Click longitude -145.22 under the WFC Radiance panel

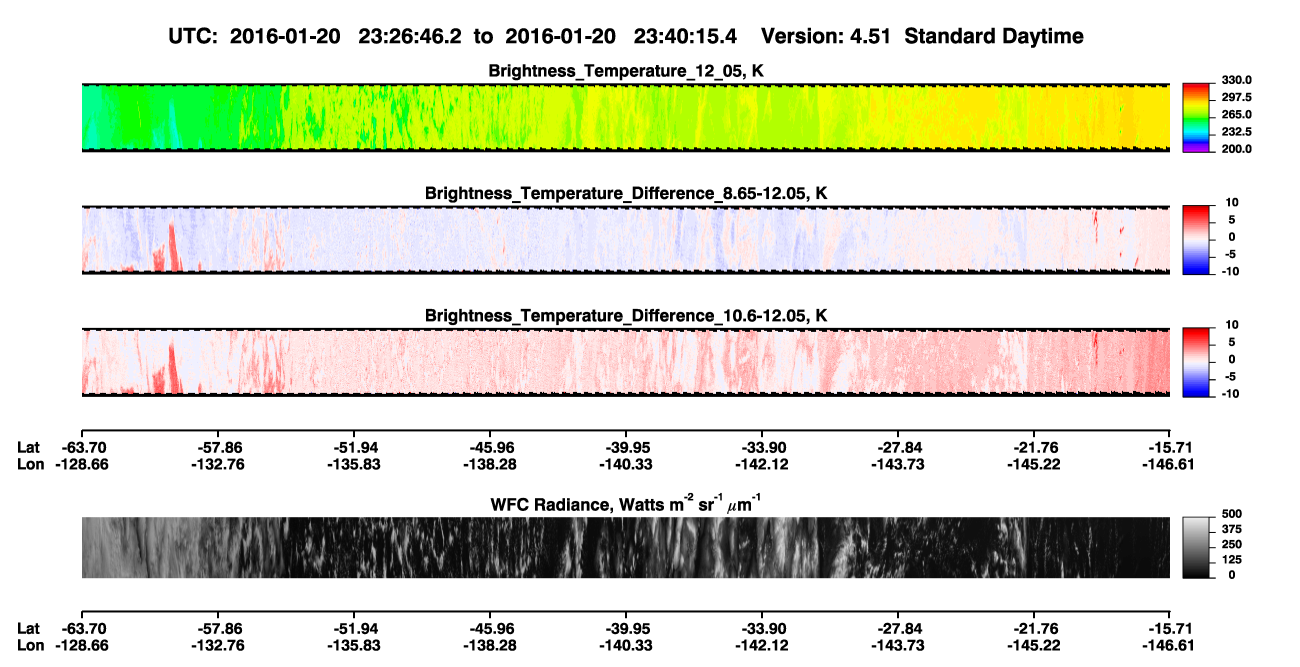(x=1035, y=645)
